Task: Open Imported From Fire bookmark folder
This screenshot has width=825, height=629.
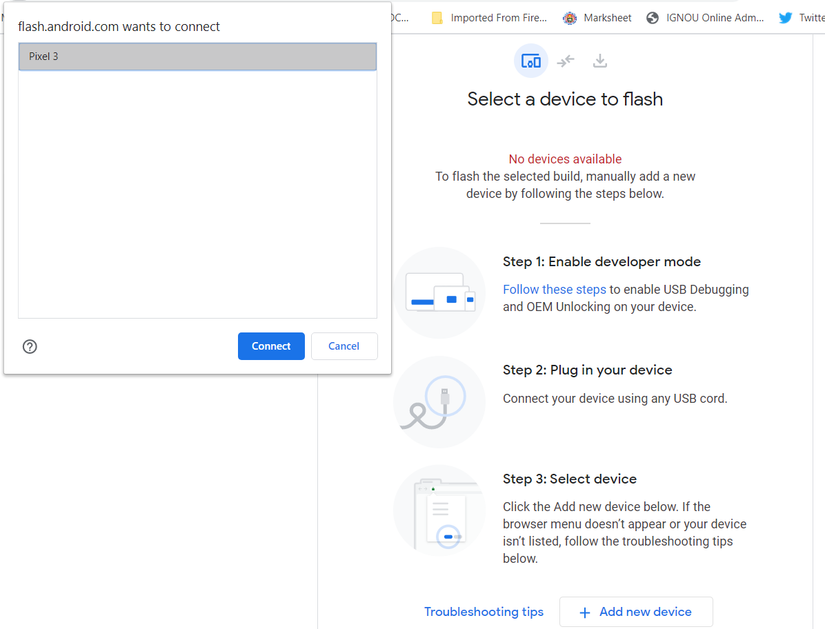Action: pos(489,18)
